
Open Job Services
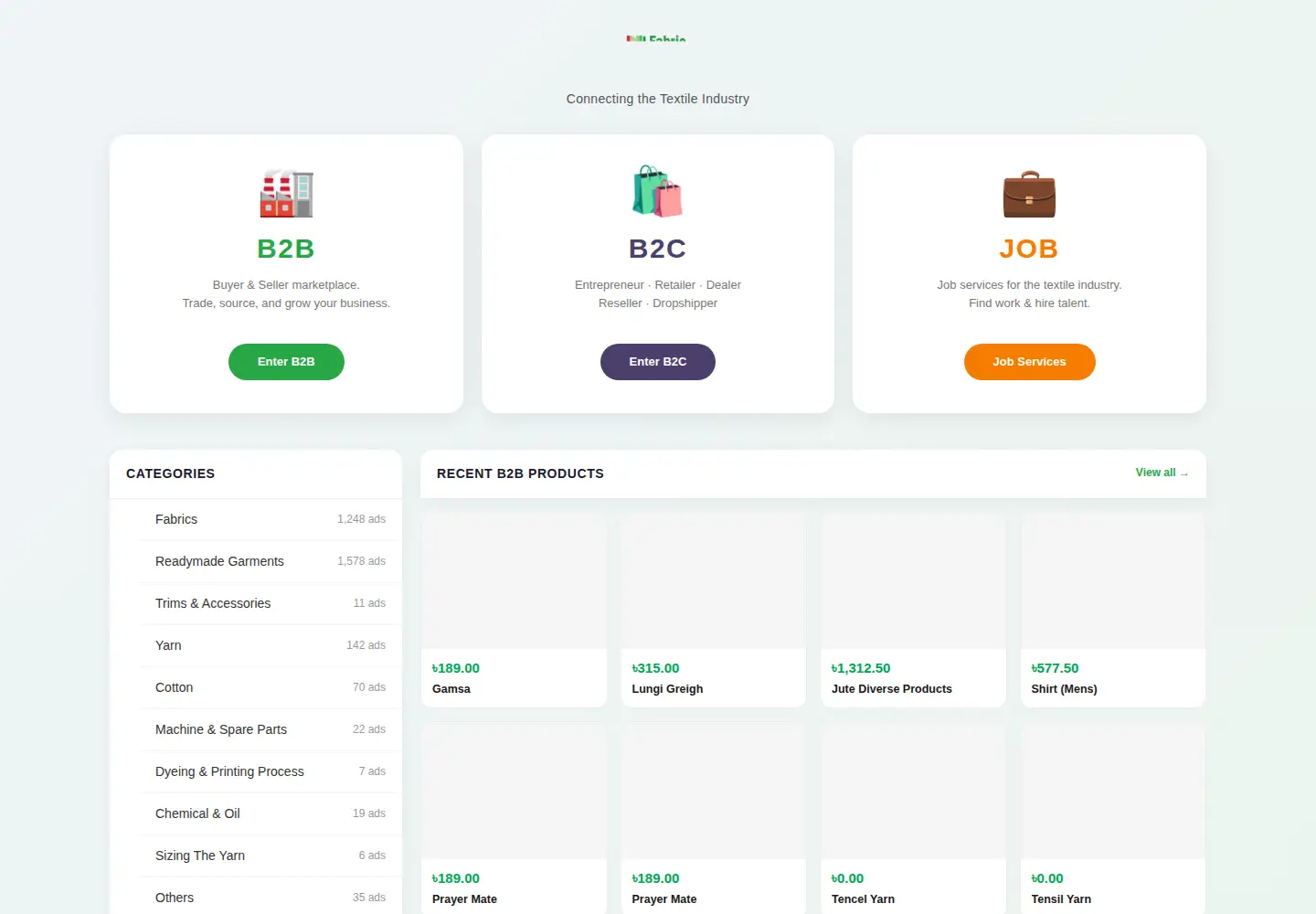point(1030,362)
